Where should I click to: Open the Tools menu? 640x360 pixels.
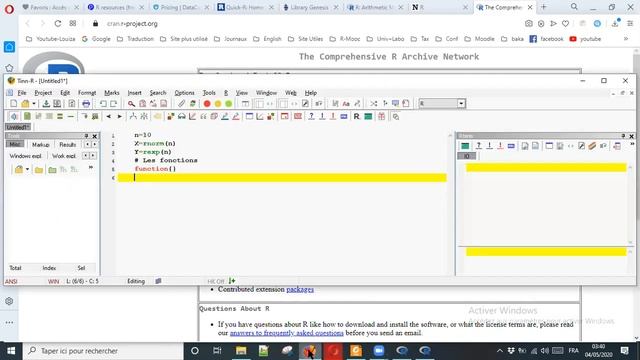[x=209, y=93]
